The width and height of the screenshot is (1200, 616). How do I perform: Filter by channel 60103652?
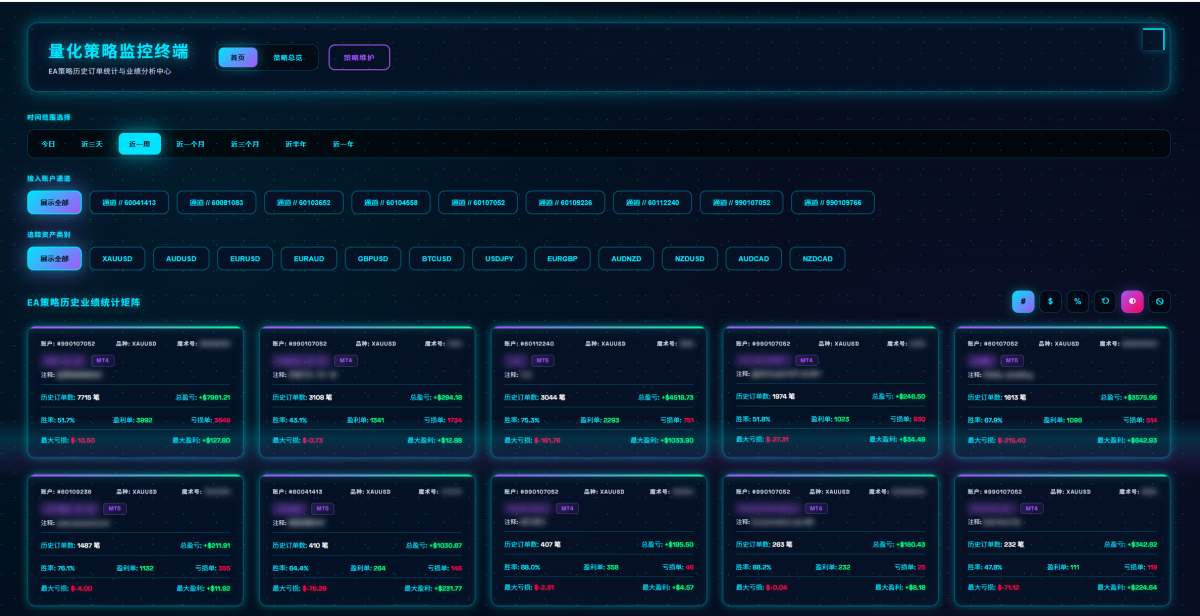click(304, 202)
